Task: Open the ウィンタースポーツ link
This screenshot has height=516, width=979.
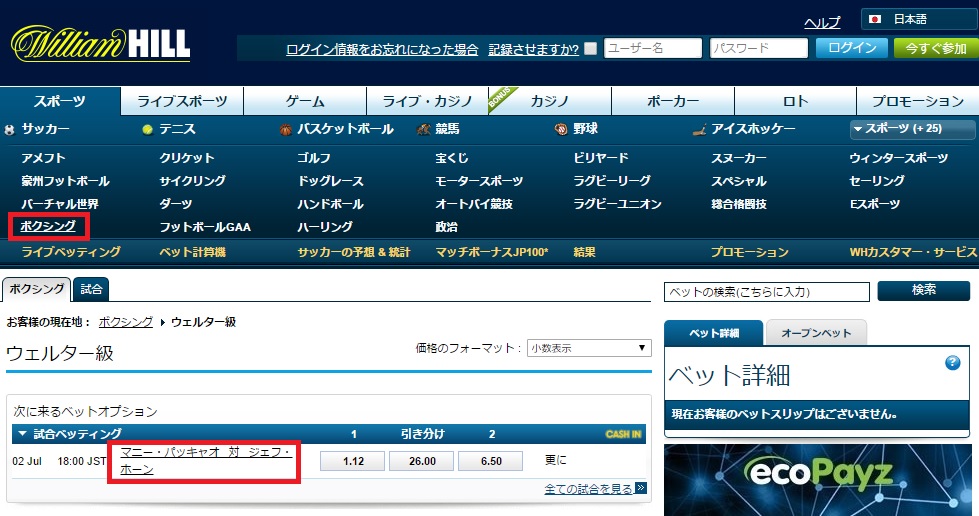Action: 898,158
